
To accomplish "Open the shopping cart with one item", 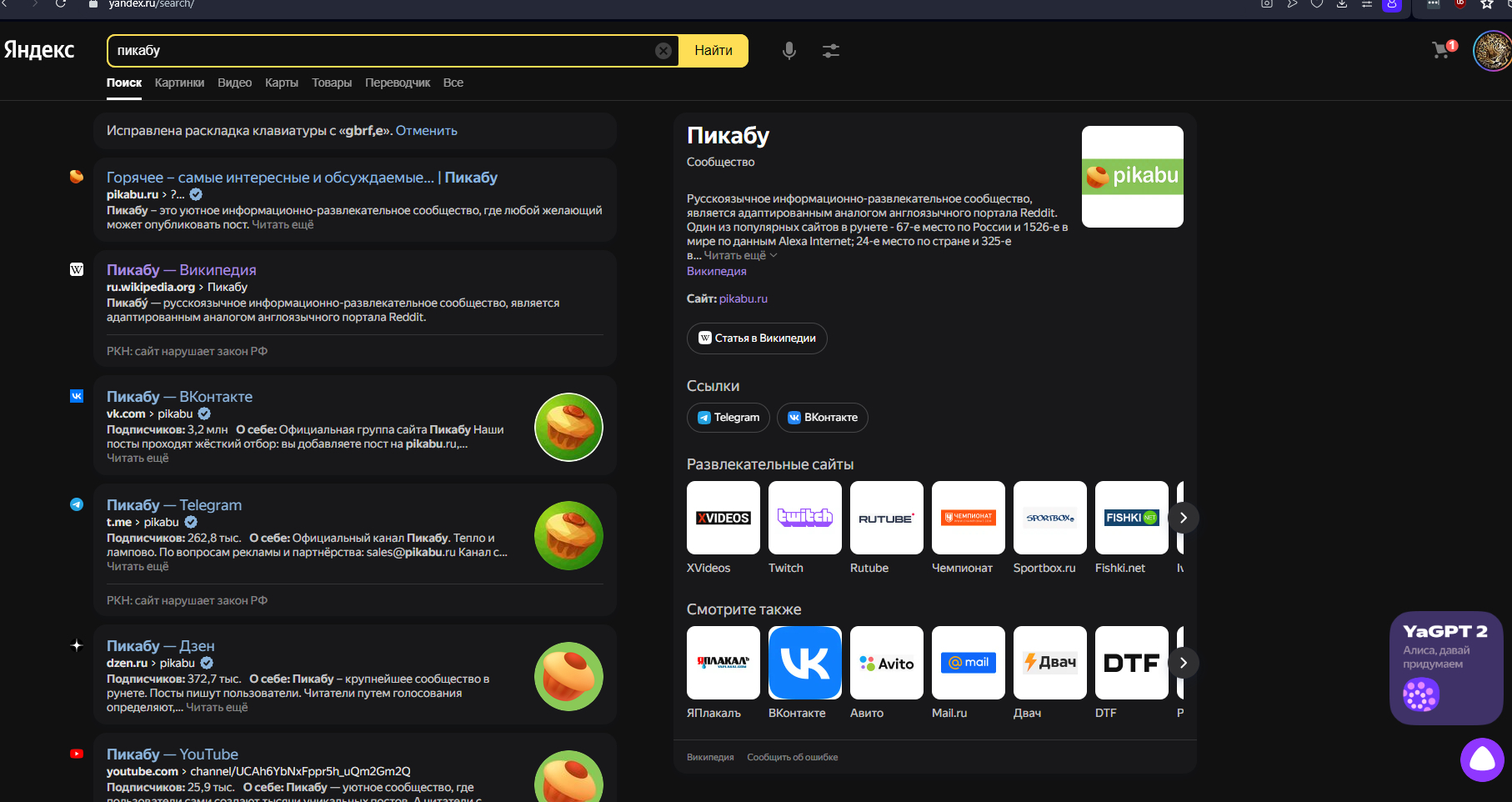I will click(1444, 49).
